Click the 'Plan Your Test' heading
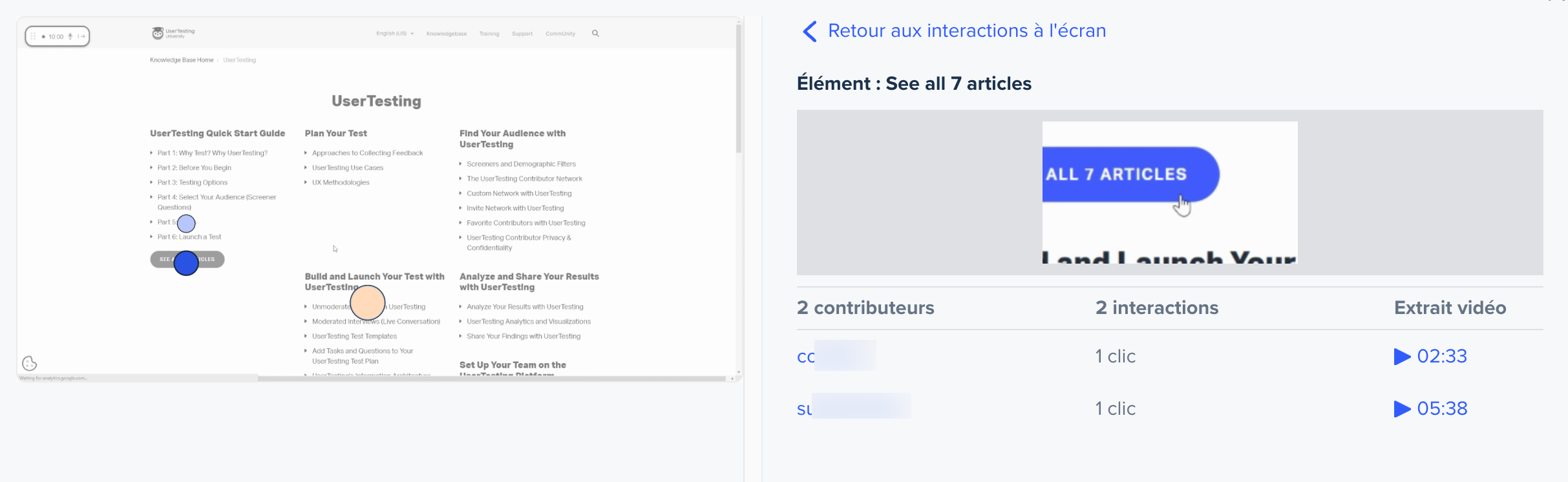This screenshot has width=1568, height=482. (x=336, y=134)
